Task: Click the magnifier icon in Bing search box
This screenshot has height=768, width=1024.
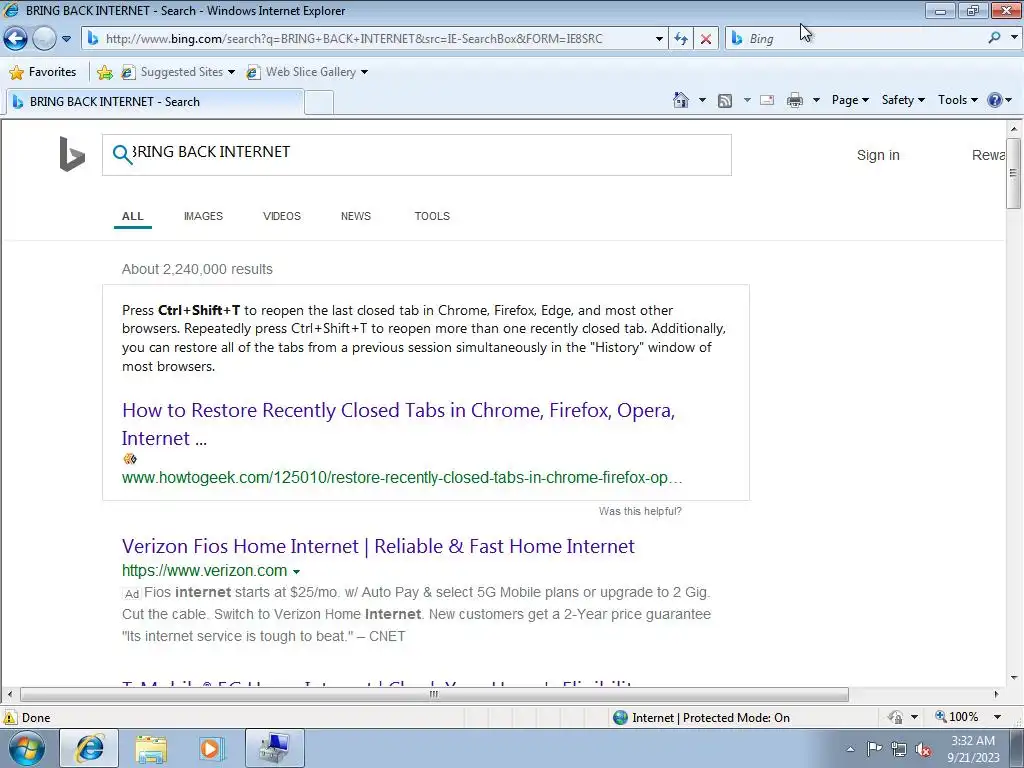Action: pos(122,155)
